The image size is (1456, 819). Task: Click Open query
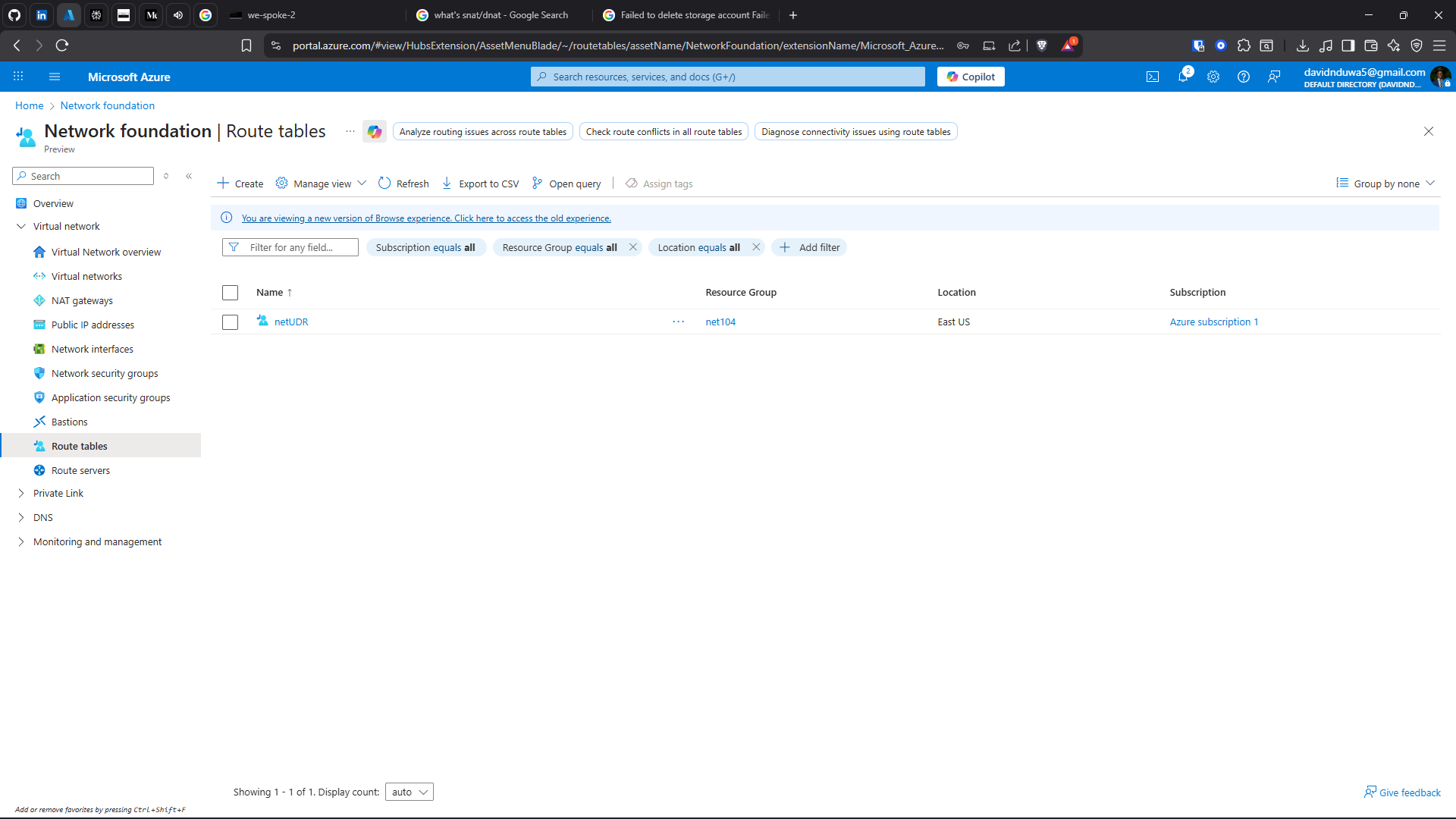(x=566, y=184)
